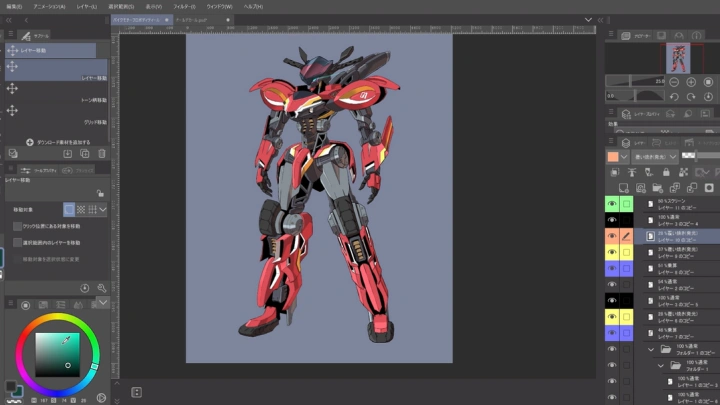Toggle Set as Reference Layer icon
The height and width of the screenshot is (405, 720).
632,172
